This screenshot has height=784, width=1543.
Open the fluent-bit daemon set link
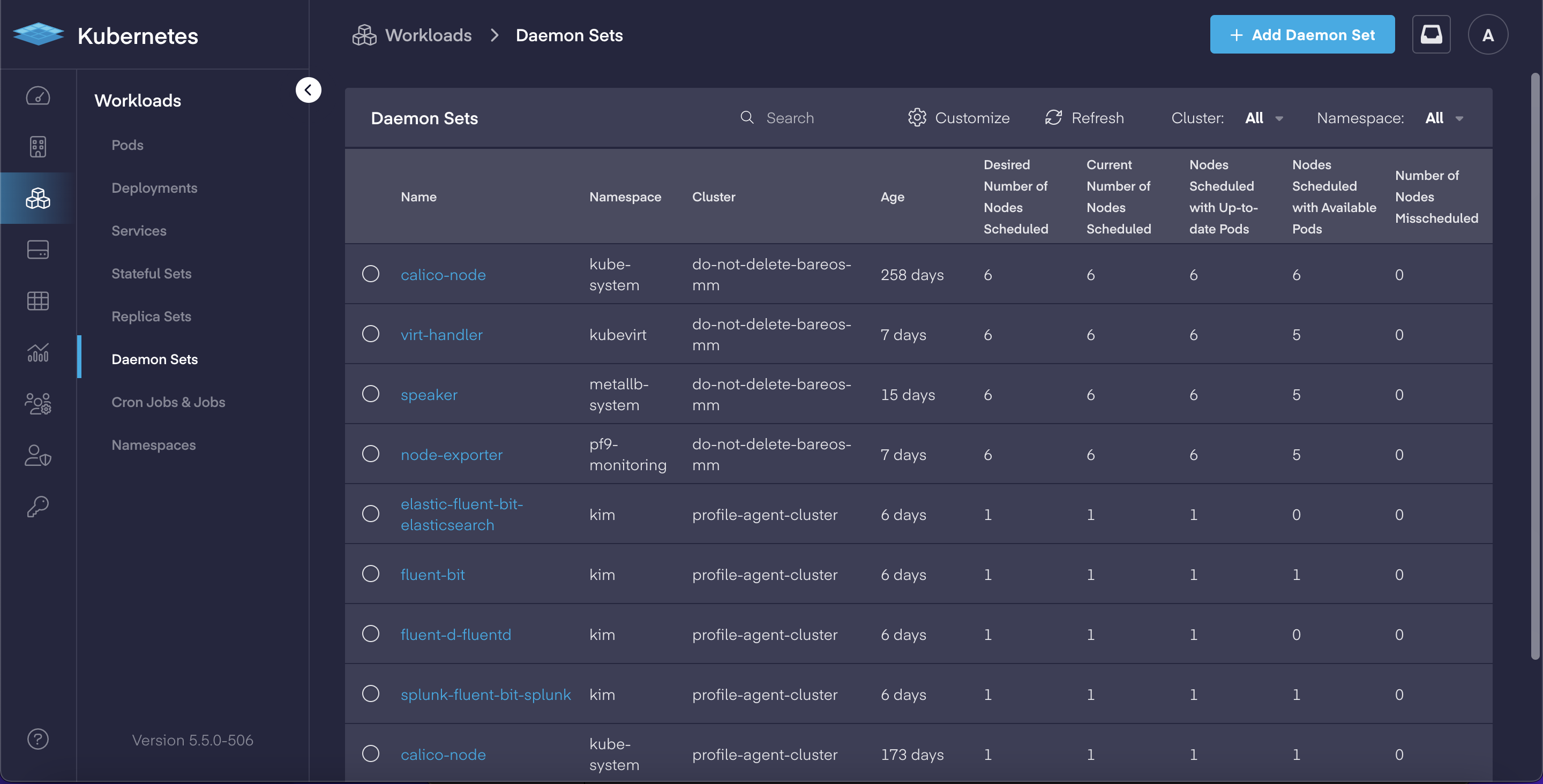point(432,575)
